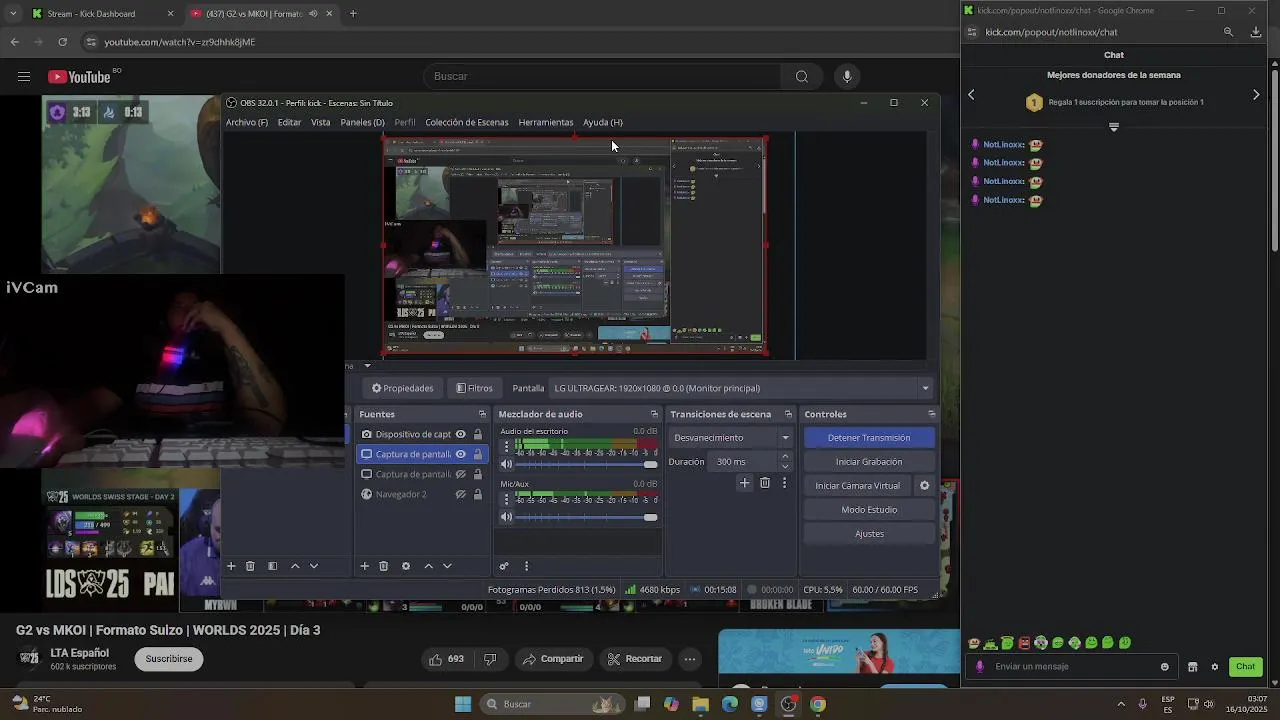Viewport: 1280px width, 720px height.
Task: Subscribe to LTA Español channel
Action: (169, 659)
